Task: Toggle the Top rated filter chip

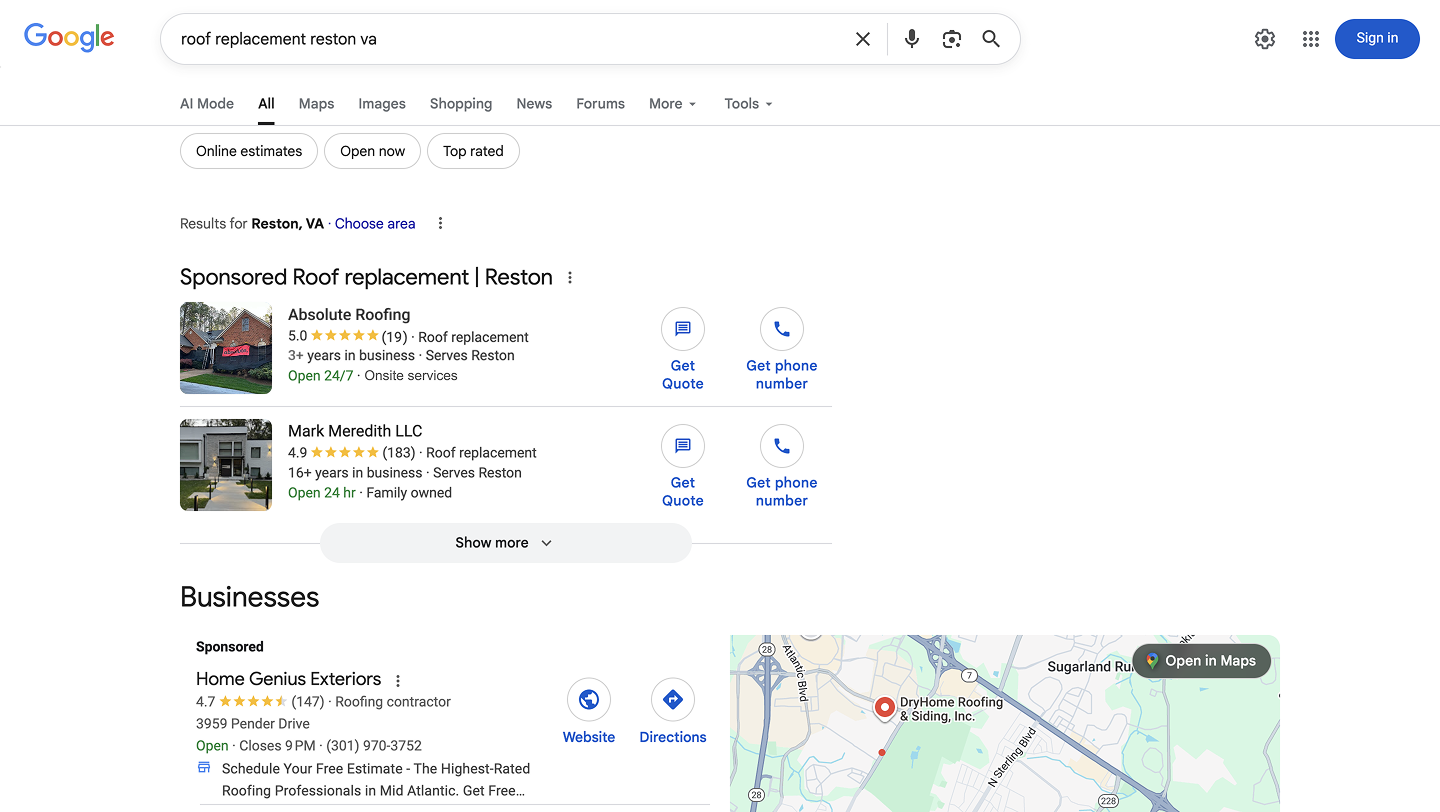Action: click(473, 151)
